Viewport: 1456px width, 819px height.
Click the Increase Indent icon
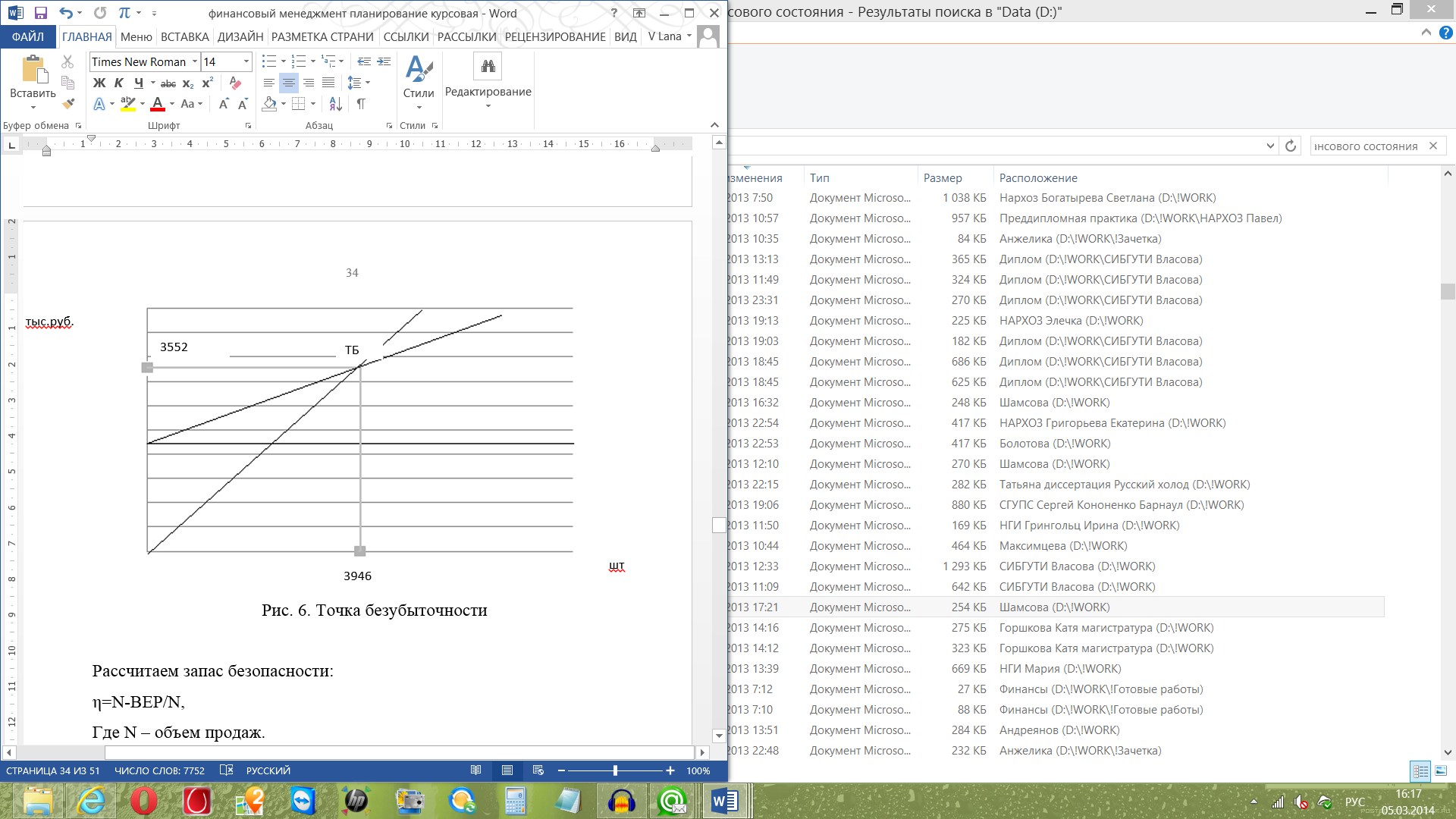tap(384, 61)
